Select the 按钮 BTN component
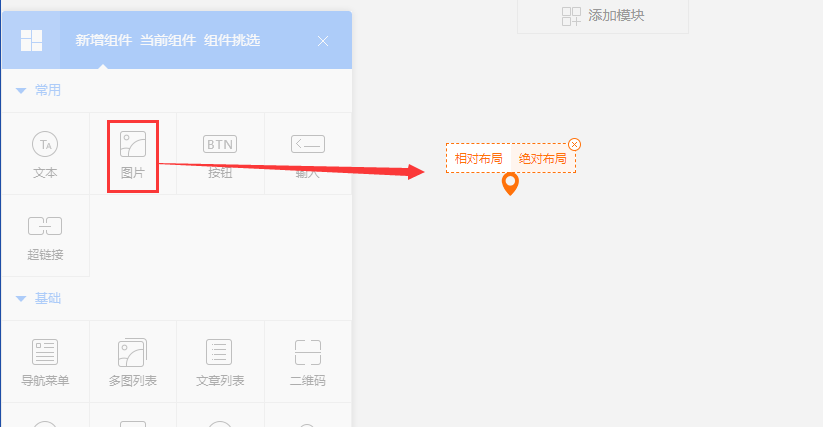 coord(220,154)
